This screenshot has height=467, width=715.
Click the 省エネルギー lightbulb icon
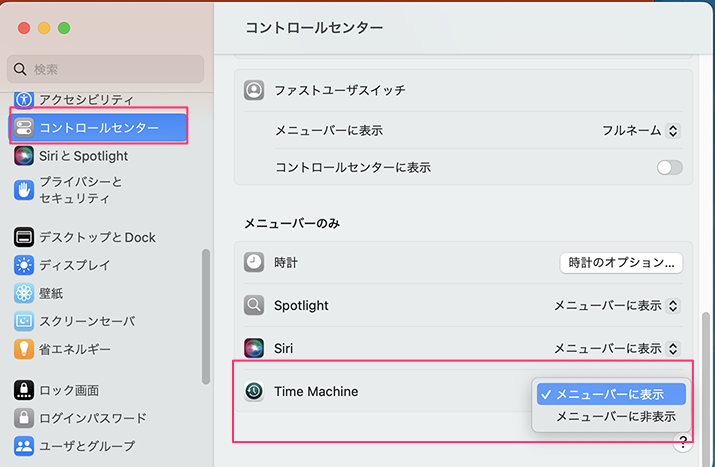[24, 349]
